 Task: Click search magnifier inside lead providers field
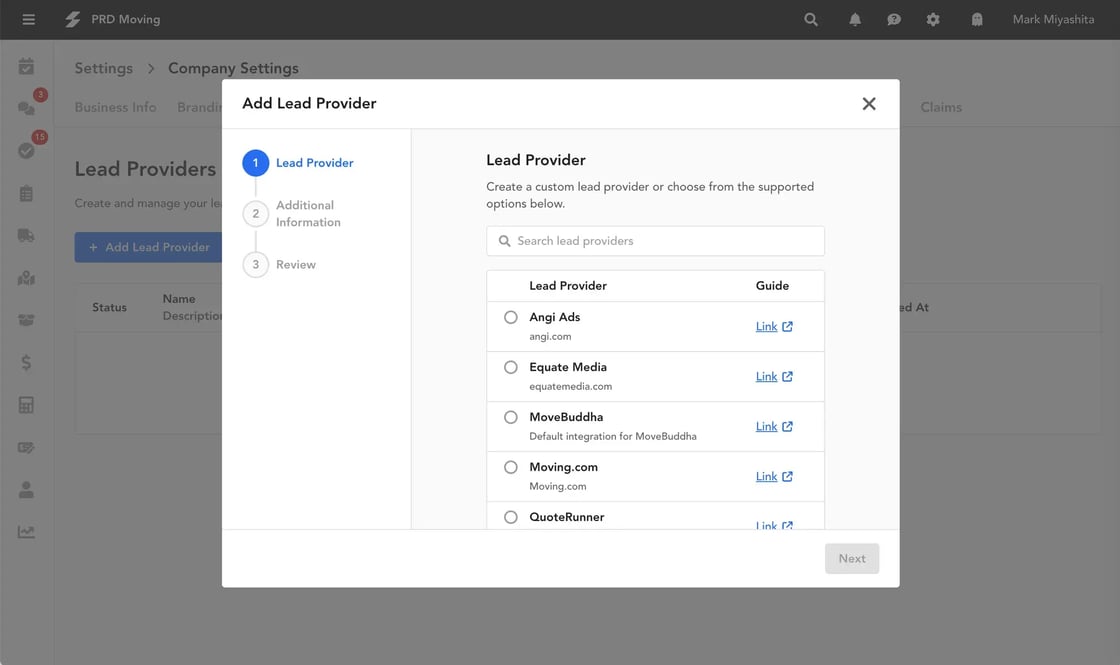504,241
